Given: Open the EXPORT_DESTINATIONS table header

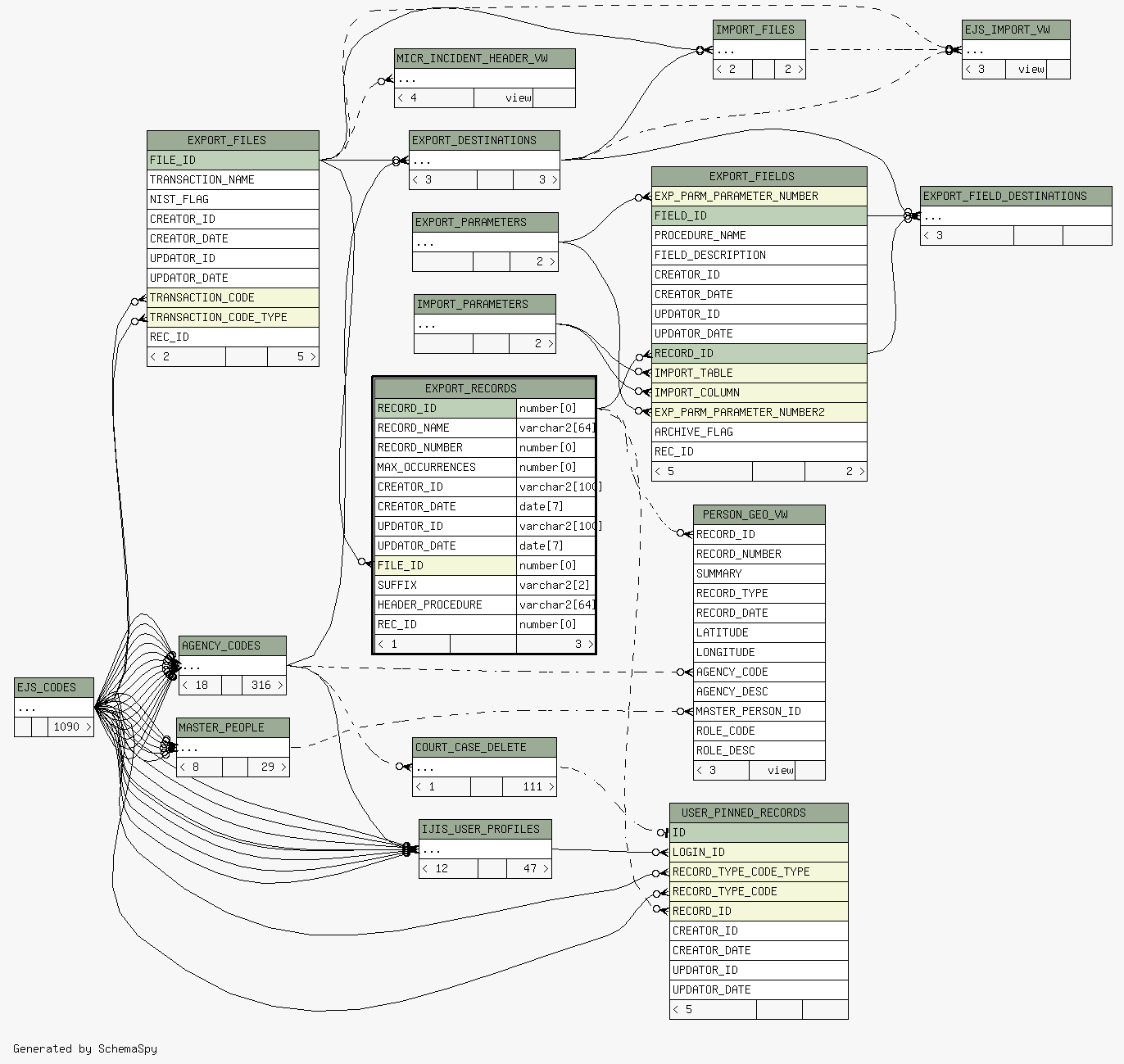Looking at the screenshot, I should pyautogui.click(x=485, y=141).
